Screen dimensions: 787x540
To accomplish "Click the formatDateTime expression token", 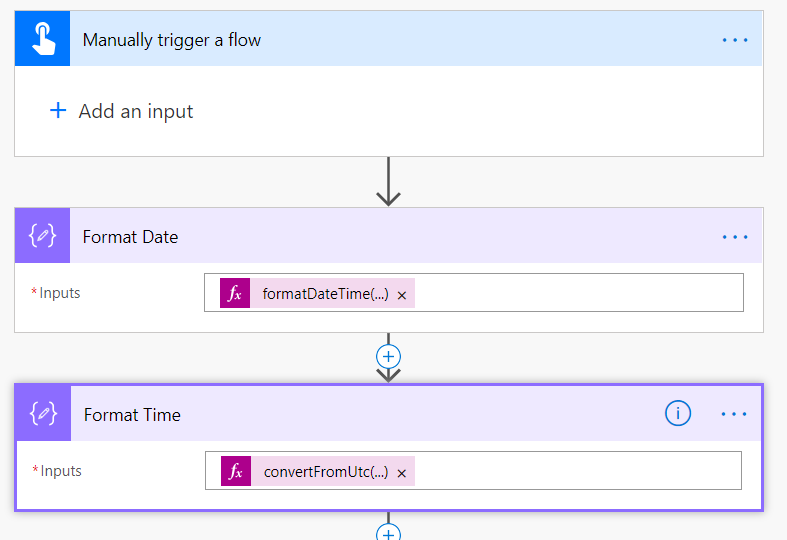I will [325, 294].
